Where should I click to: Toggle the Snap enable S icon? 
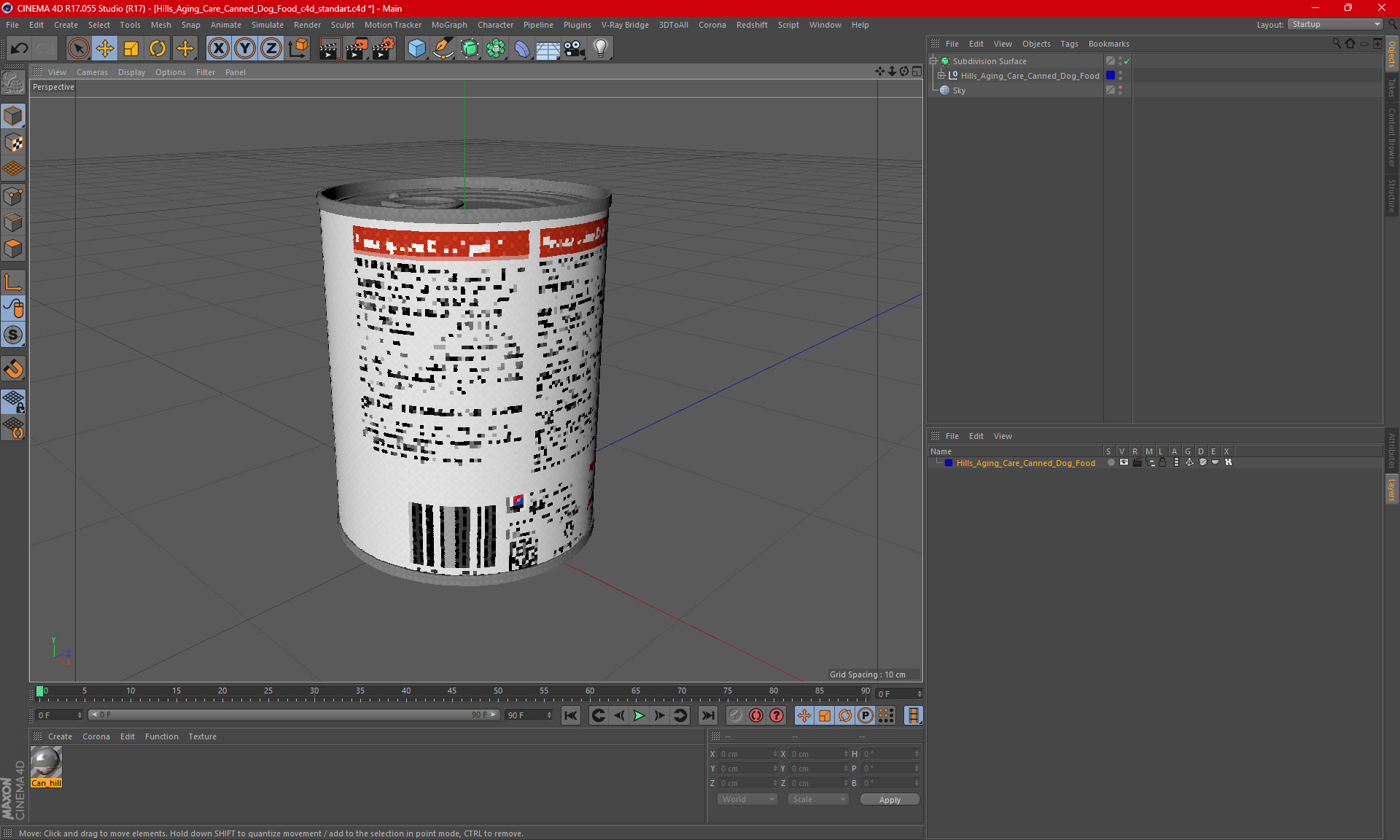[13, 335]
